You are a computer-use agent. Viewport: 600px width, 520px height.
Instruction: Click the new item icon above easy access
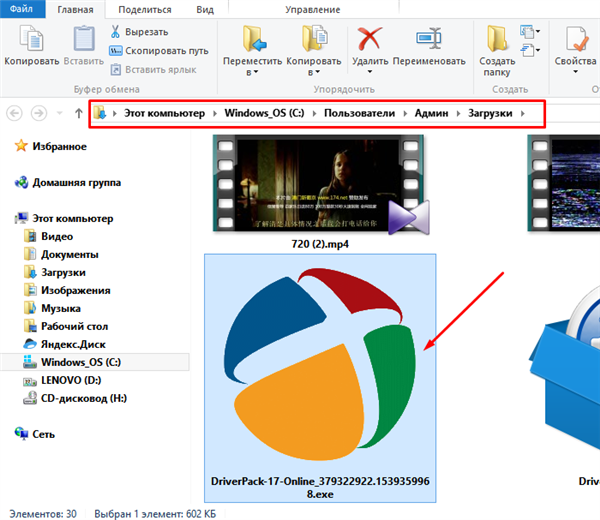pyautogui.click(x=527, y=32)
